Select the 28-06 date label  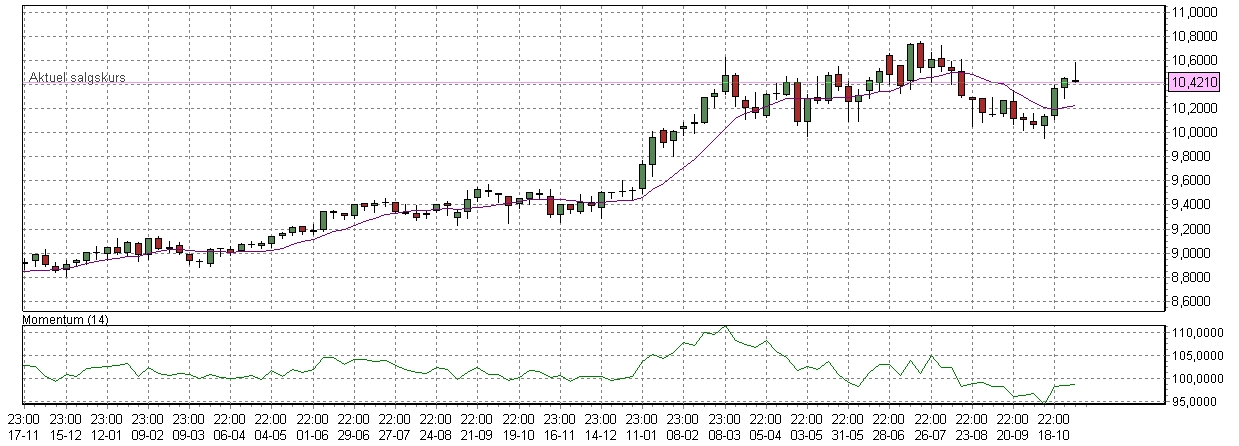(x=889, y=435)
